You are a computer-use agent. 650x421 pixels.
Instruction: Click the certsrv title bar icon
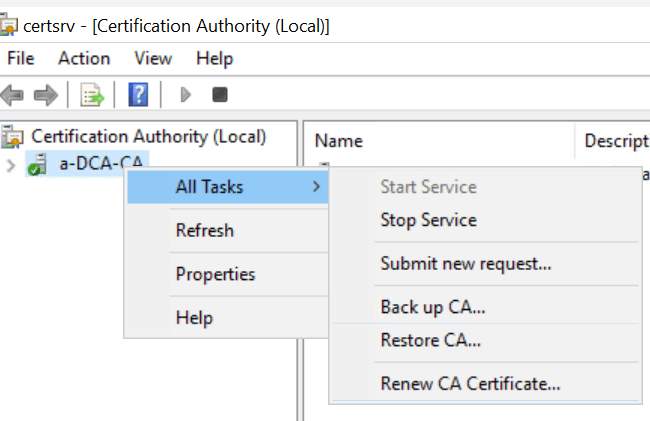(8, 25)
